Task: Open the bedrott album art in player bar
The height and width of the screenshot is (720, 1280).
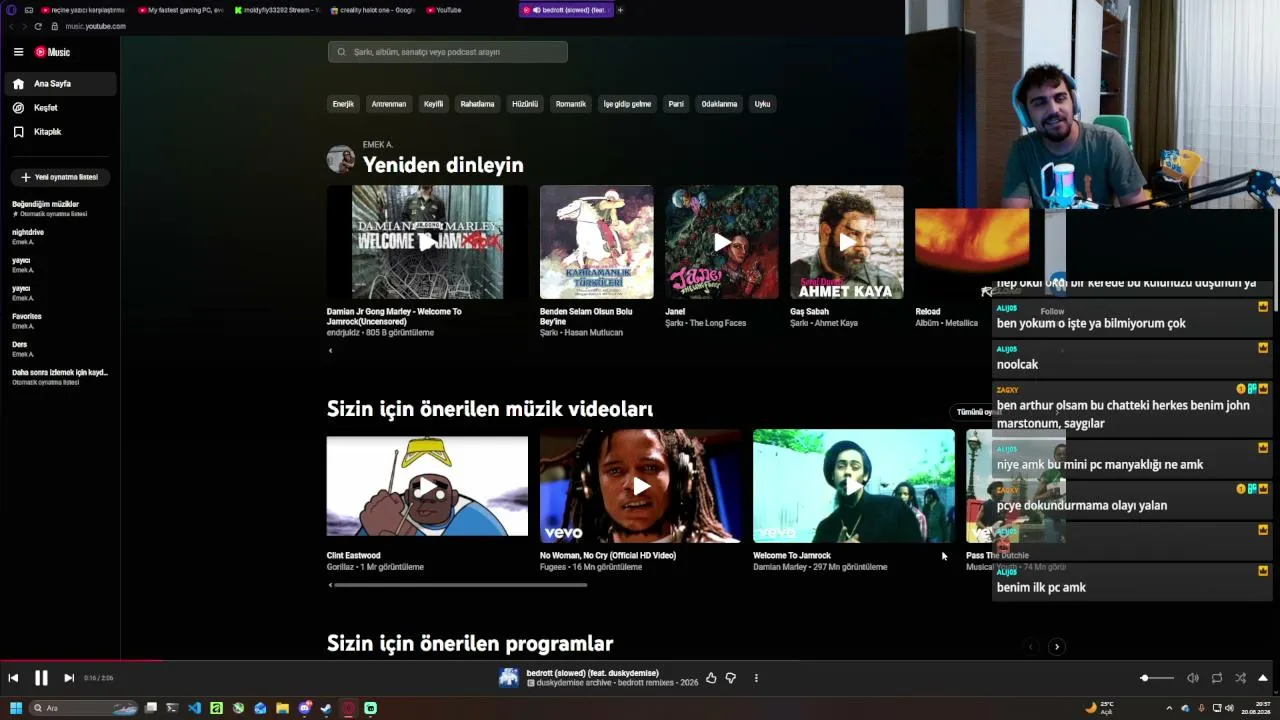Action: pyautogui.click(x=509, y=678)
